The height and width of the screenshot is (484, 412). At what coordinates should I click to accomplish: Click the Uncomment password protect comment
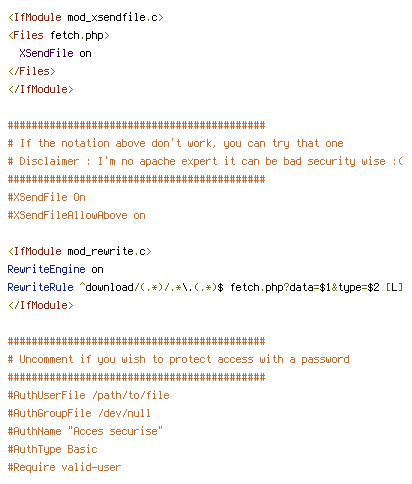(x=179, y=359)
